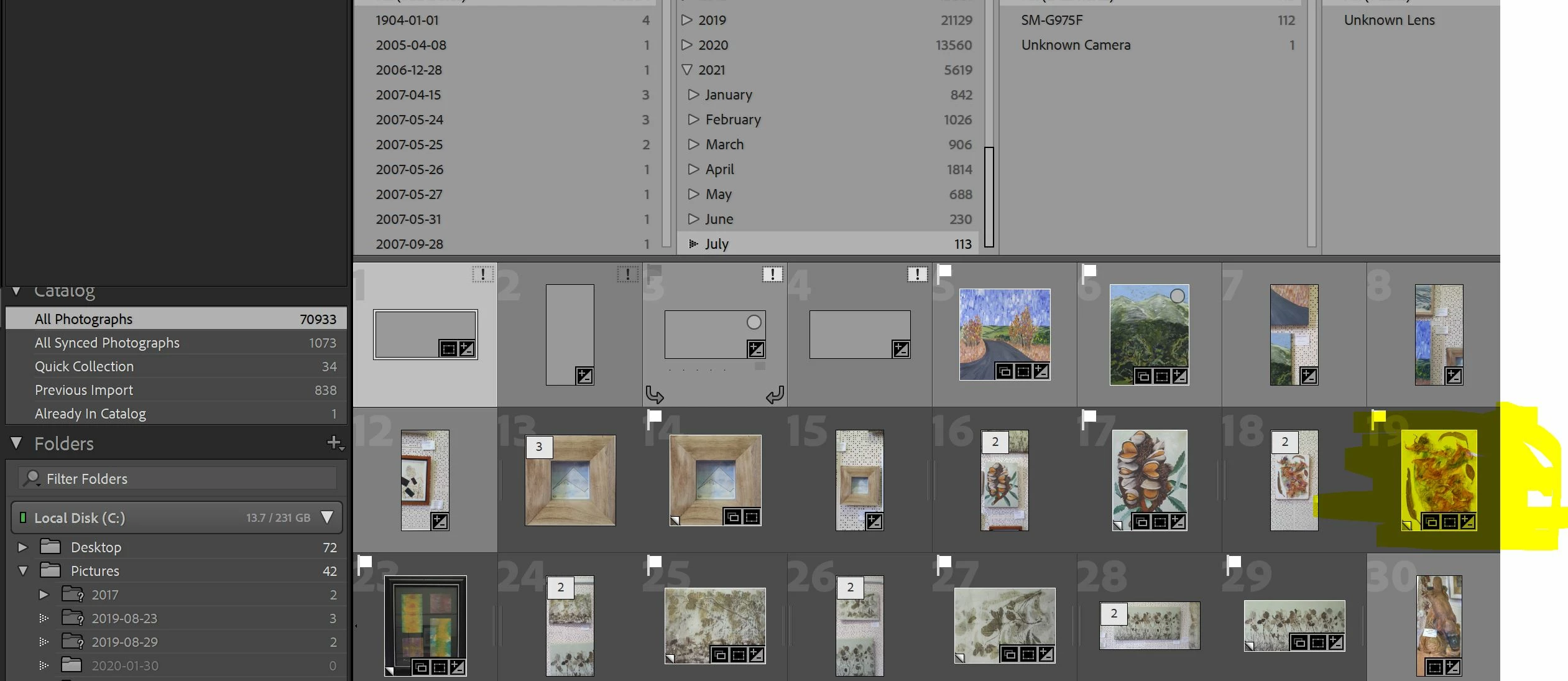Viewport: 1568px width, 681px height.
Task: Toggle quick collection circle on mountain painting 6
Action: (1177, 296)
